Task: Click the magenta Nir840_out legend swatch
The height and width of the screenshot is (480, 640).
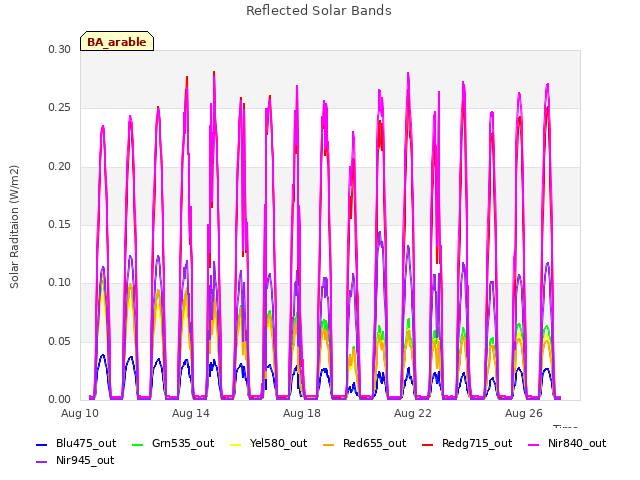Action: pos(533,444)
